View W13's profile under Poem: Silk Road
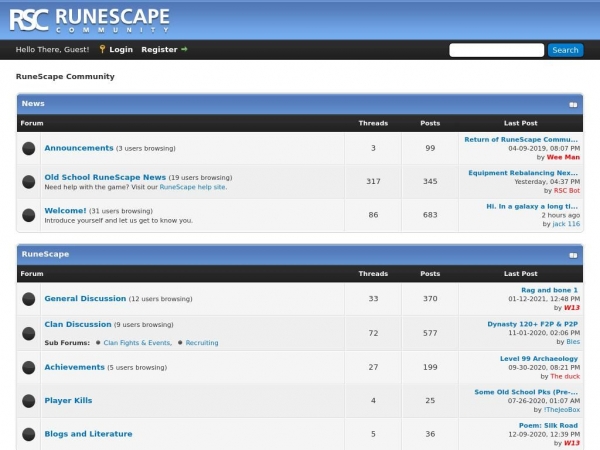This screenshot has height=450, width=600. click(572, 443)
